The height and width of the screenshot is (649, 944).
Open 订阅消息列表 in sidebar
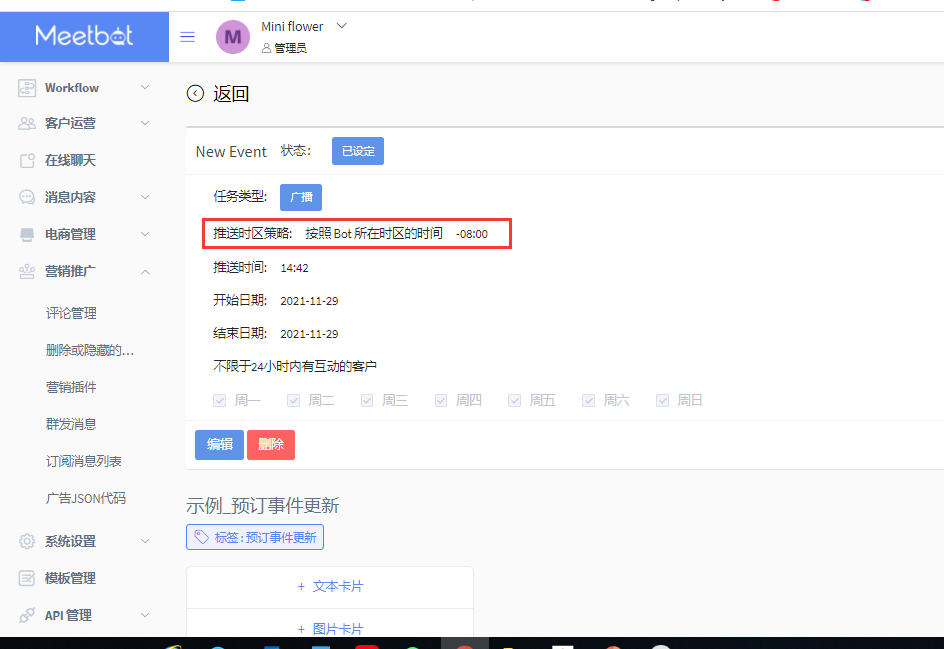pyautogui.click(x=84, y=461)
